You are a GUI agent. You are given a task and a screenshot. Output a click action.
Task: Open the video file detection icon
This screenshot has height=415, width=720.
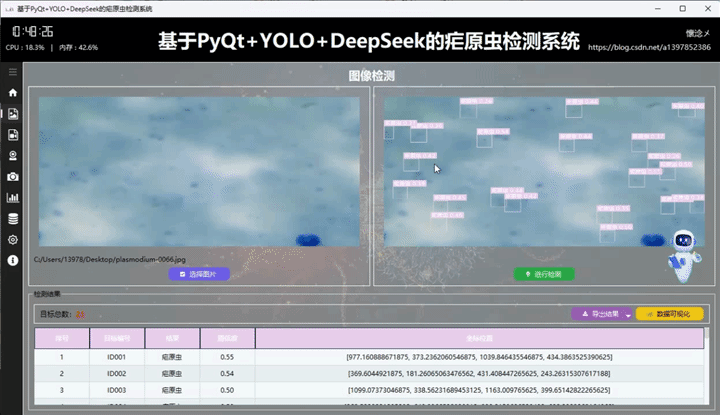[x=13, y=135]
